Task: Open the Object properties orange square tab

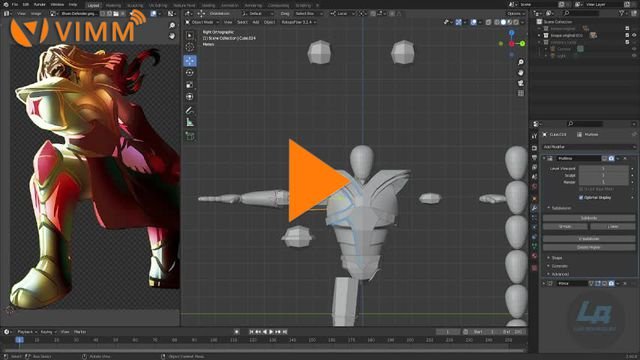Action: [534, 198]
